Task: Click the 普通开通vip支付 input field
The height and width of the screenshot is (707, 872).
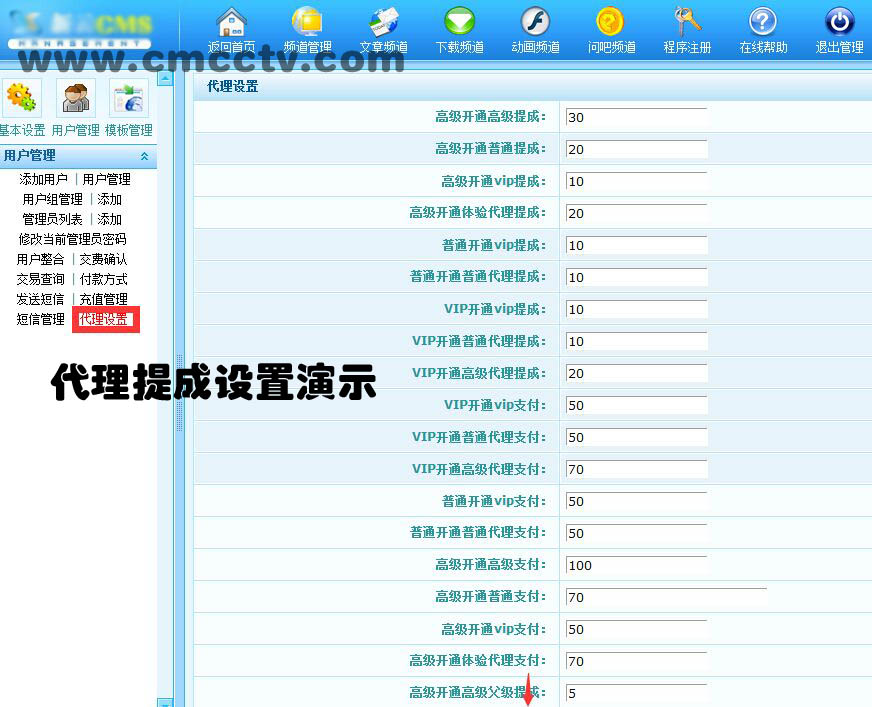Action: (x=636, y=501)
